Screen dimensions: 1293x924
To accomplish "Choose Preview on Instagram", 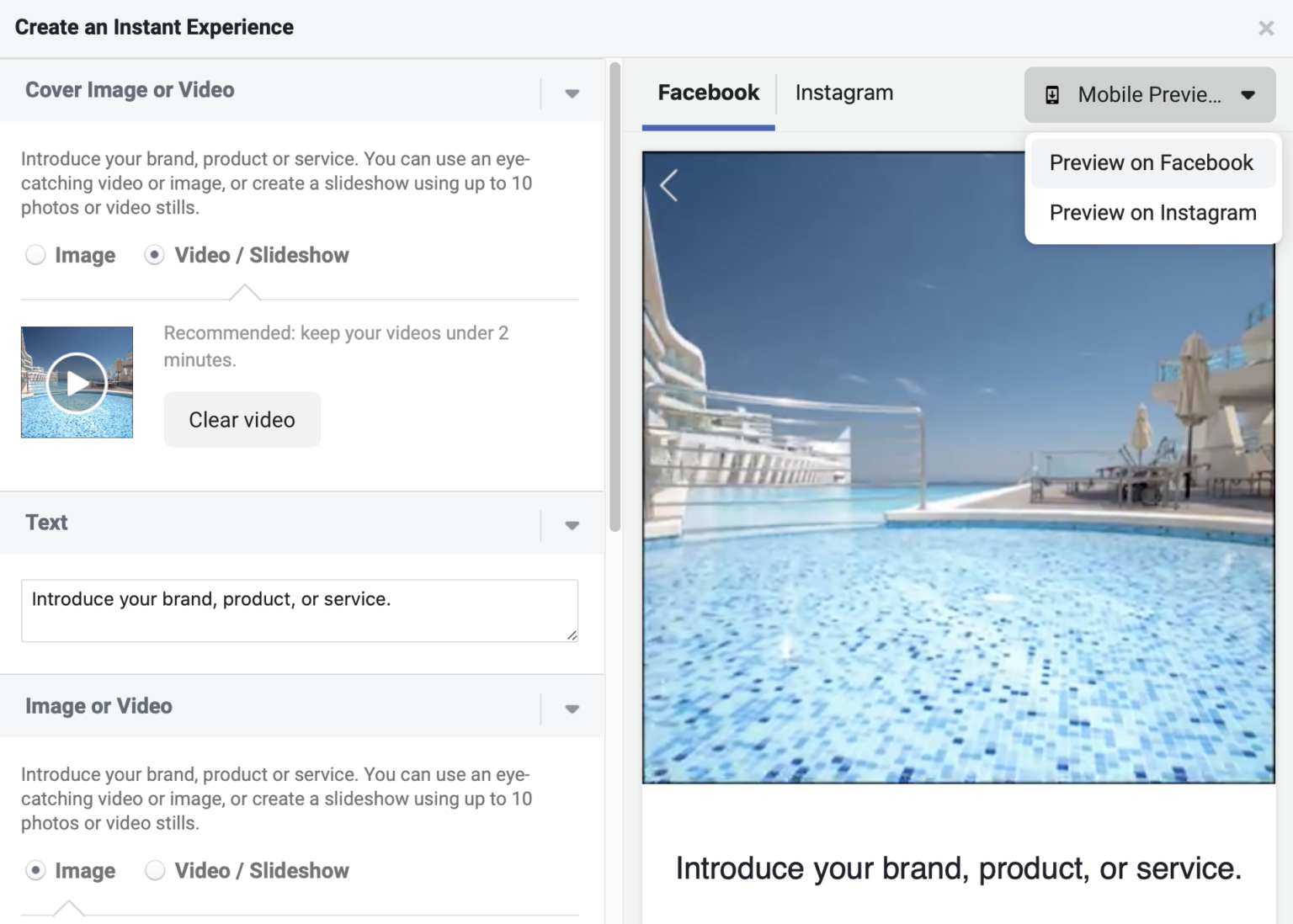I will (x=1152, y=213).
